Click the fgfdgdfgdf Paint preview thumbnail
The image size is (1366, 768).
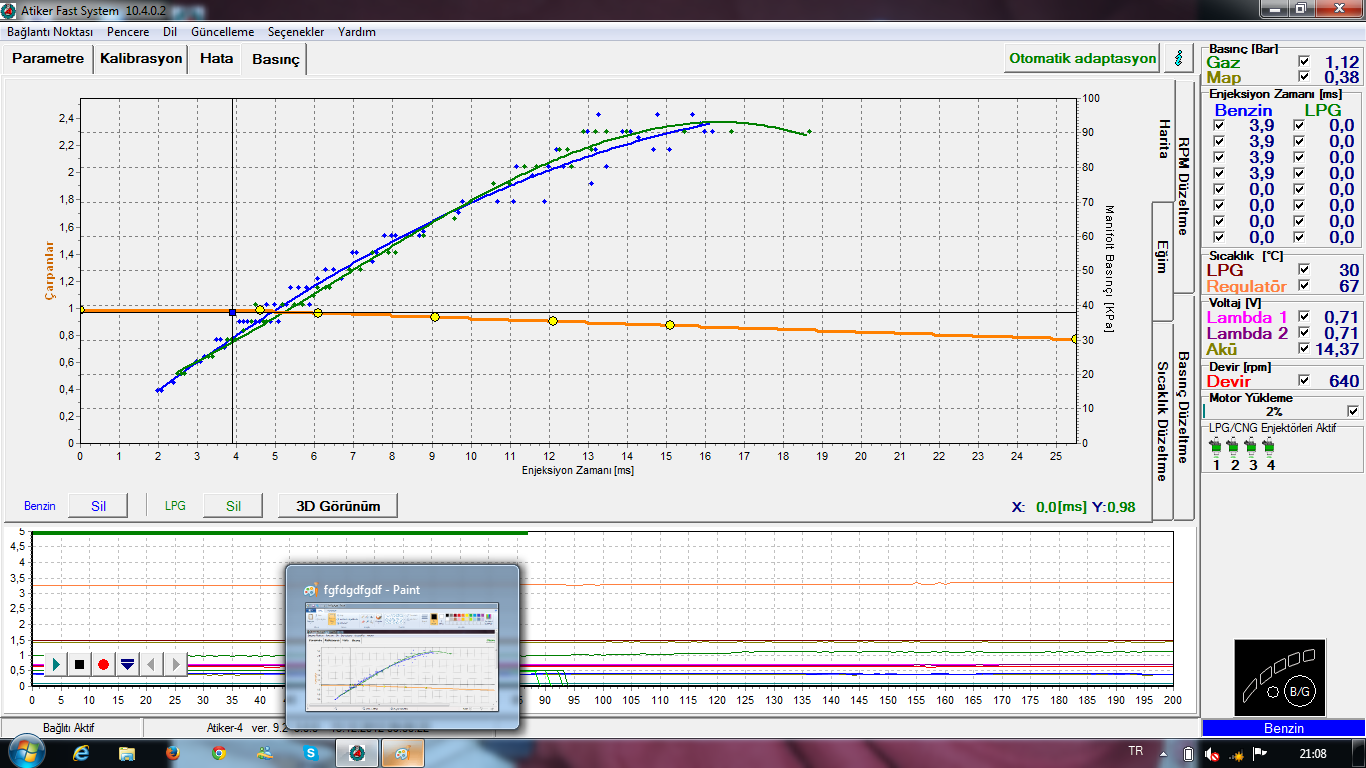(x=402, y=657)
